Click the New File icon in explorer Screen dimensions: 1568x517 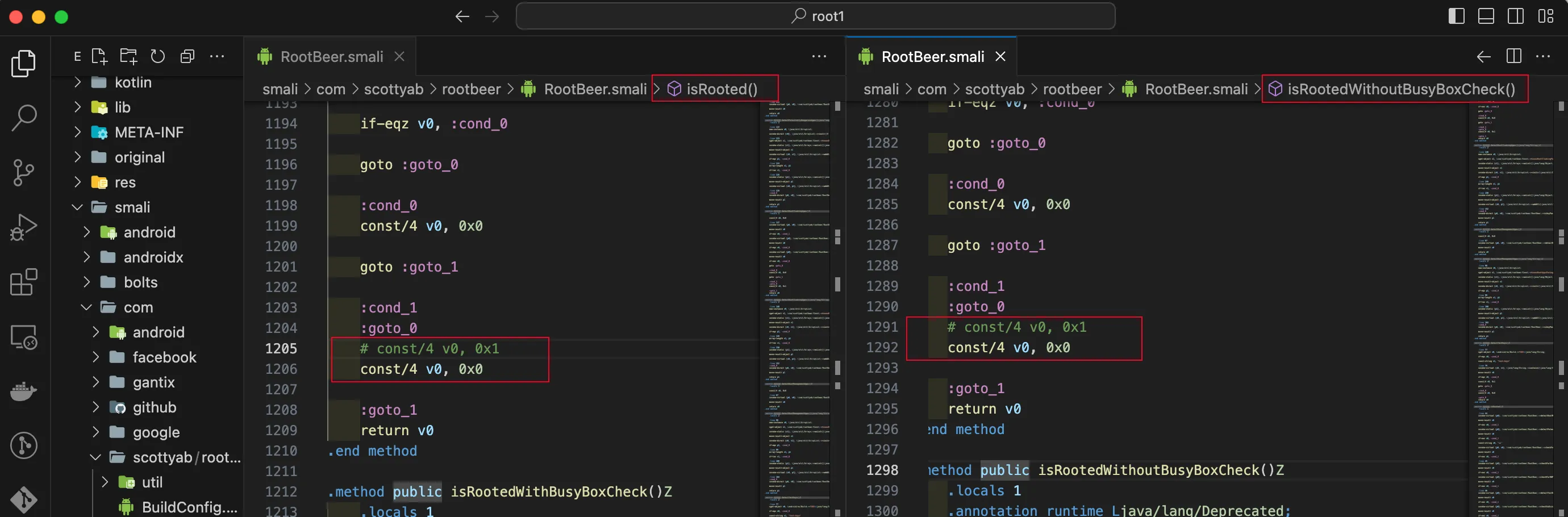[99, 57]
